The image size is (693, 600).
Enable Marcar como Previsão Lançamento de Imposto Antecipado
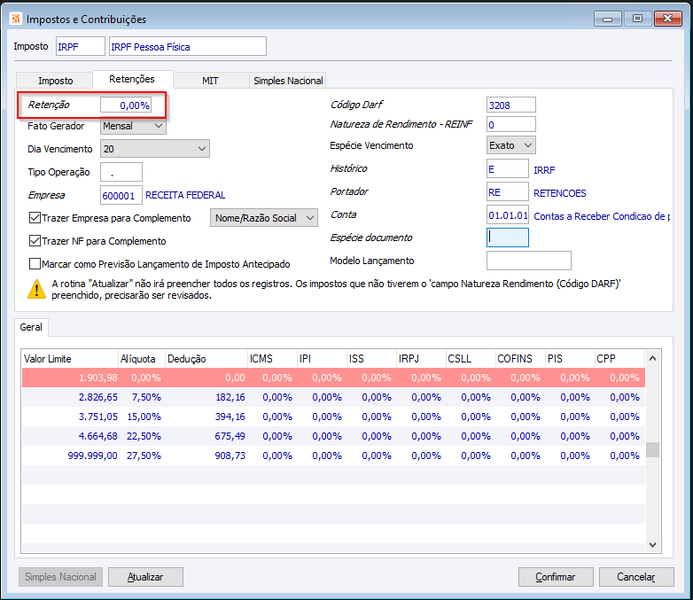34,264
